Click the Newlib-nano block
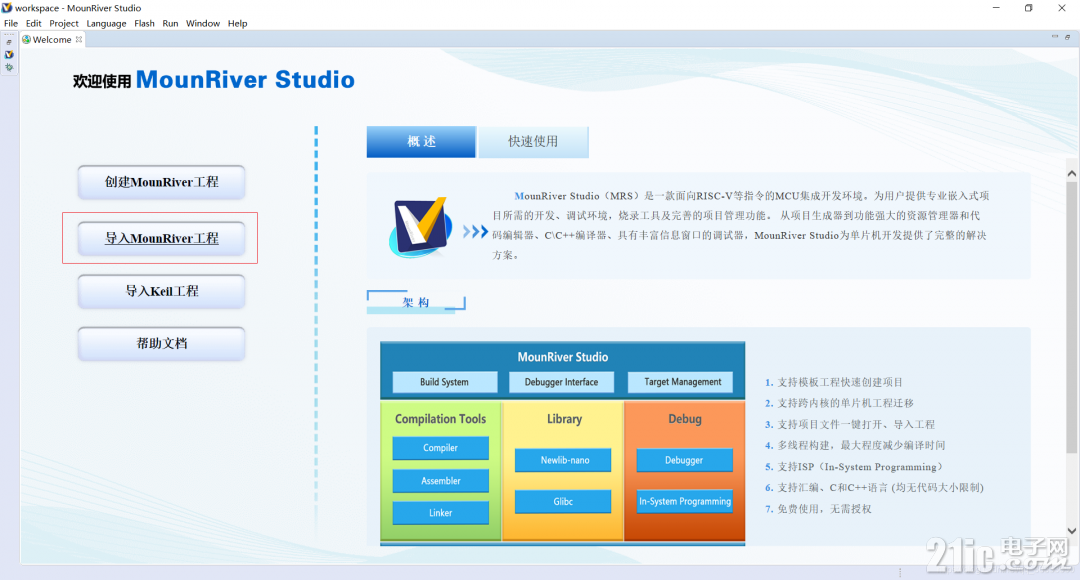This screenshot has width=1080, height=580. coord(563,460)
